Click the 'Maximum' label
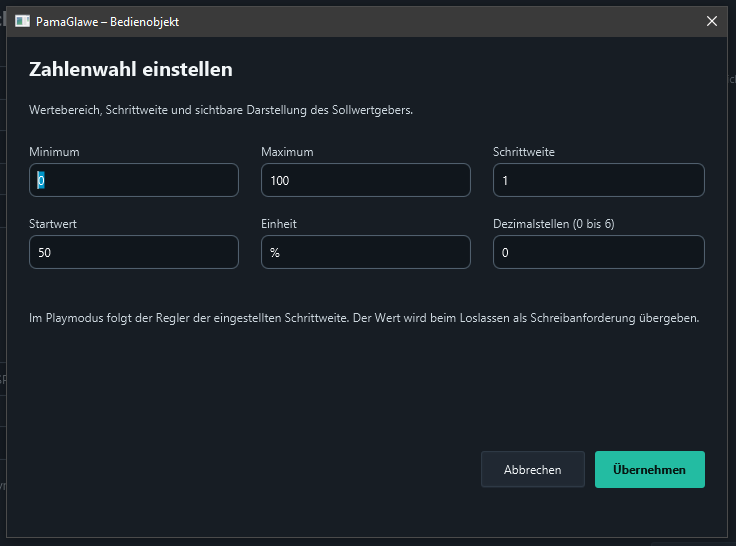 [287, 152]
